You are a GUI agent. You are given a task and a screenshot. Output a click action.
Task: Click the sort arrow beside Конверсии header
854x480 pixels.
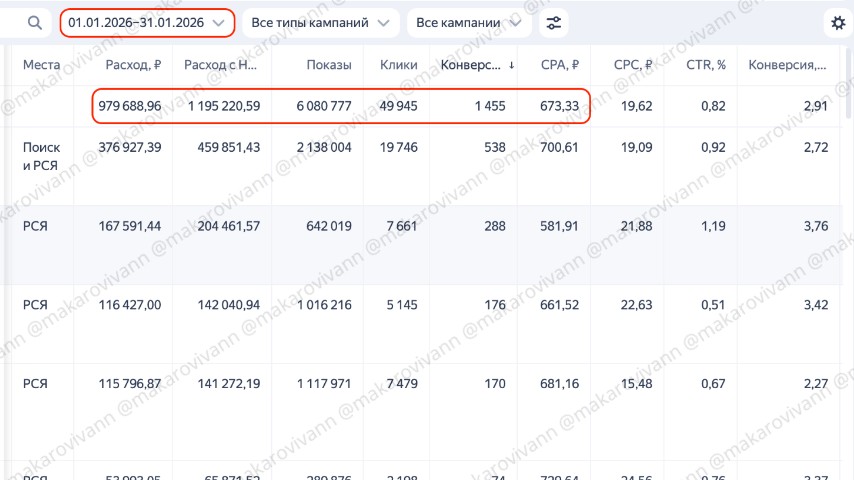click(512, 66)
